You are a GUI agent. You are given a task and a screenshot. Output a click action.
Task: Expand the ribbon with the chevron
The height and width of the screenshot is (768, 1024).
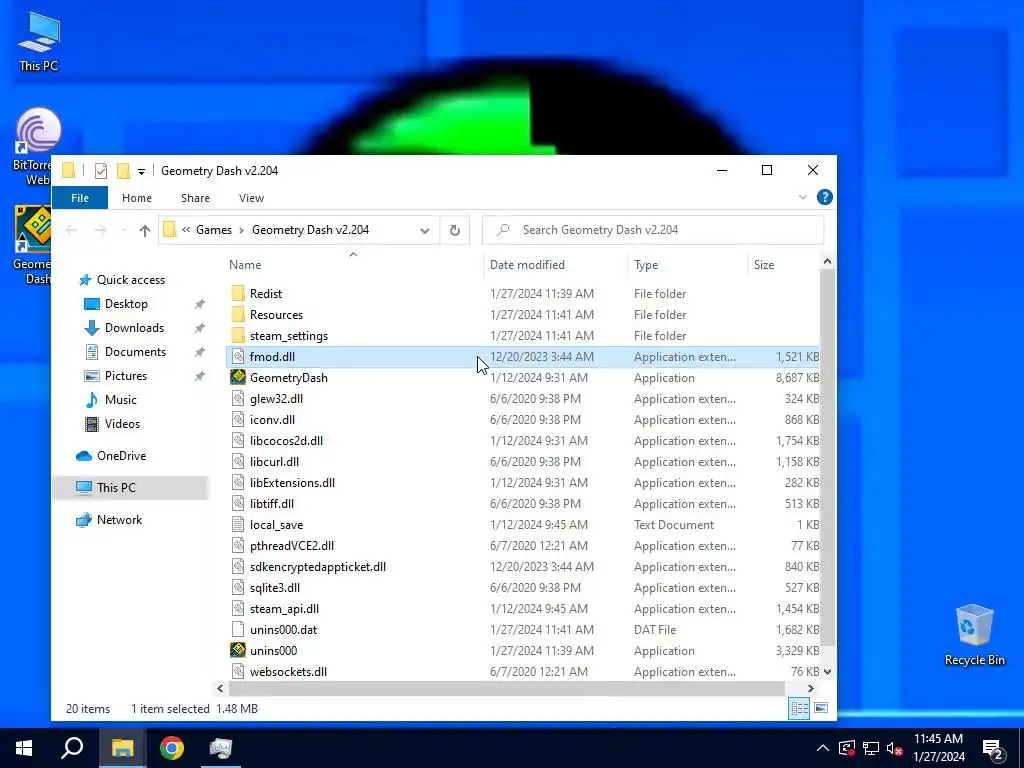(x=803, y=197)
